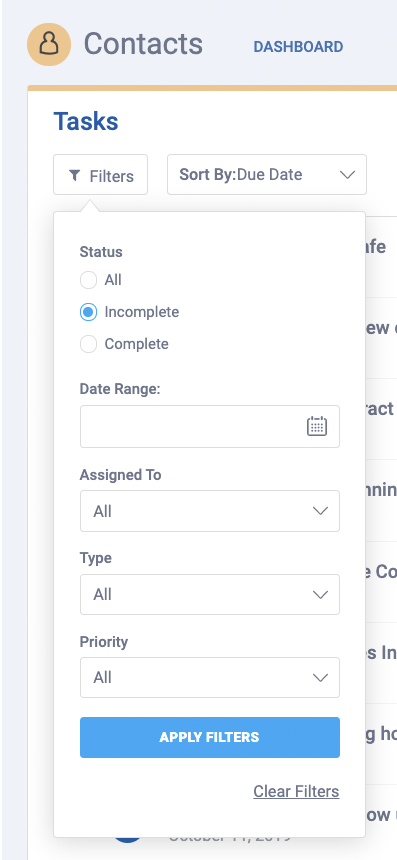Open the Type filter dropdown
The height and width of the screenshot is (860, 397).
pos(210,595)
